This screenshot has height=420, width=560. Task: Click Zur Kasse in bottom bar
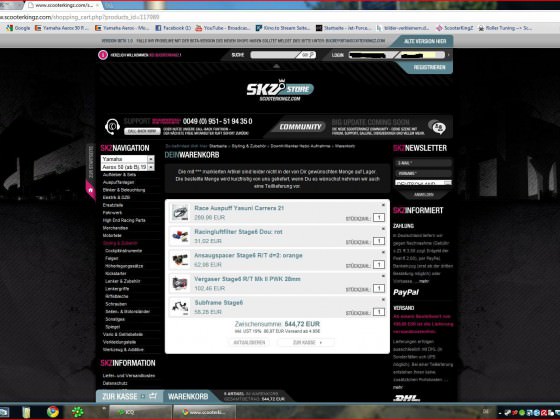pyautogui.click(x=120, y=396)
